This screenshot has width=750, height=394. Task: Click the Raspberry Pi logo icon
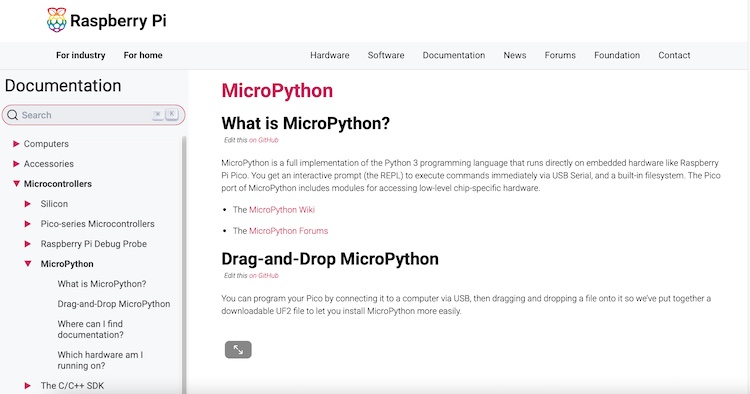[56, 20]
